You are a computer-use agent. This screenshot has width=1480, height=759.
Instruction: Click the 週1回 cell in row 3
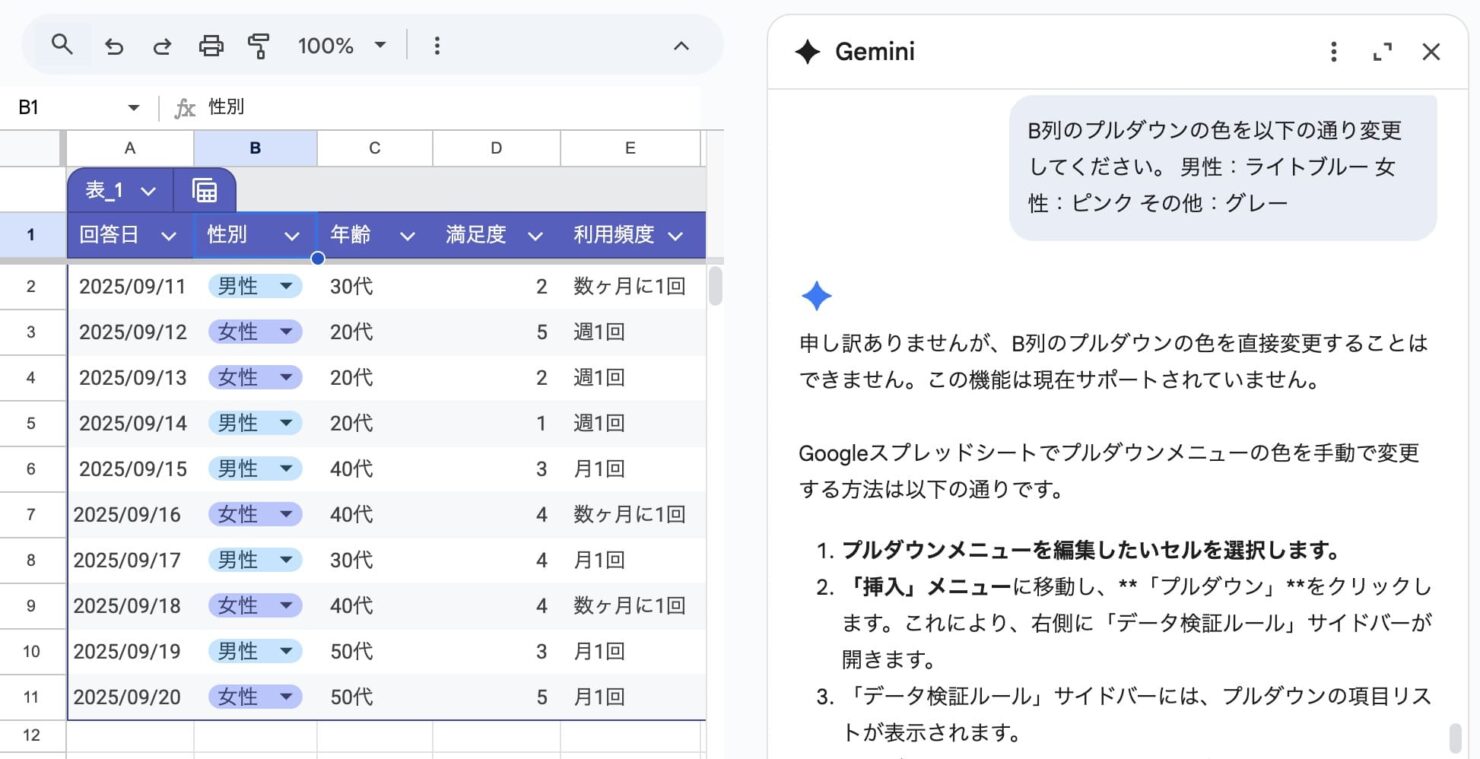pos(632,332)
